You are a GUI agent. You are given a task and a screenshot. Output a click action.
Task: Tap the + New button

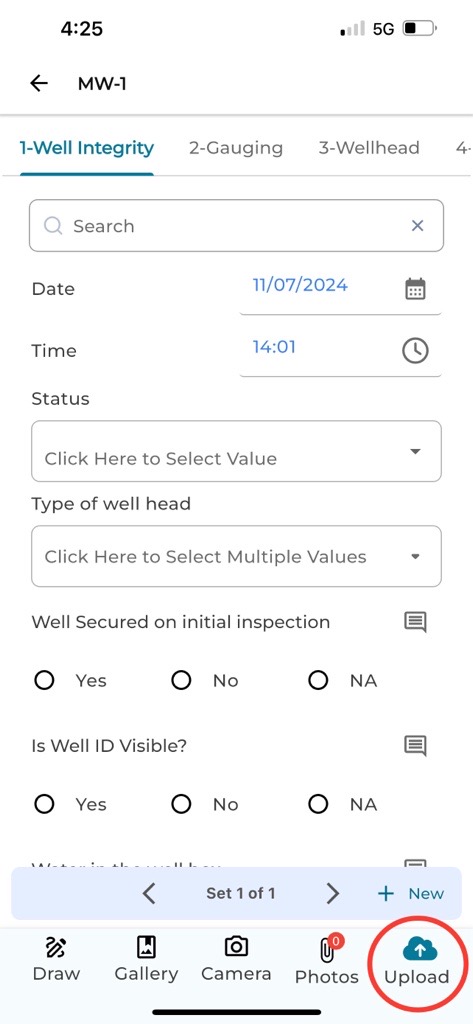pyautogui.click(x=411, y=893)
